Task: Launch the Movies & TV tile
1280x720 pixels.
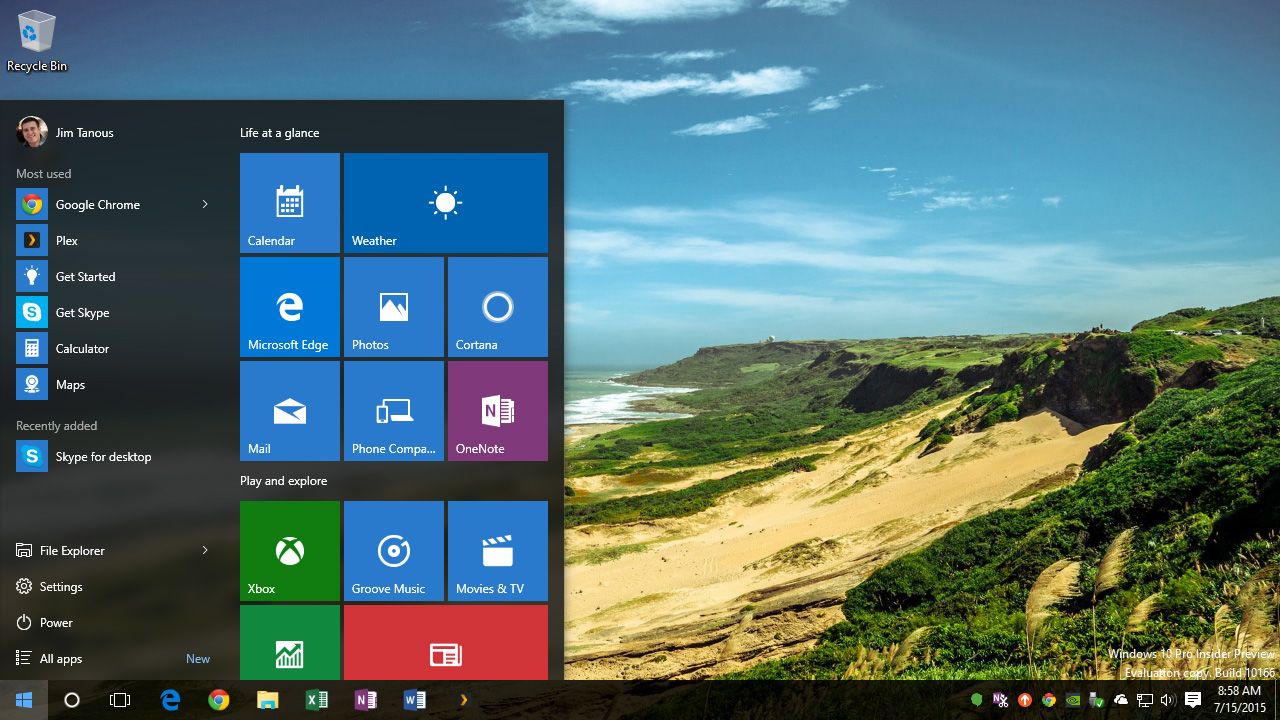Action: pos(497,551)
